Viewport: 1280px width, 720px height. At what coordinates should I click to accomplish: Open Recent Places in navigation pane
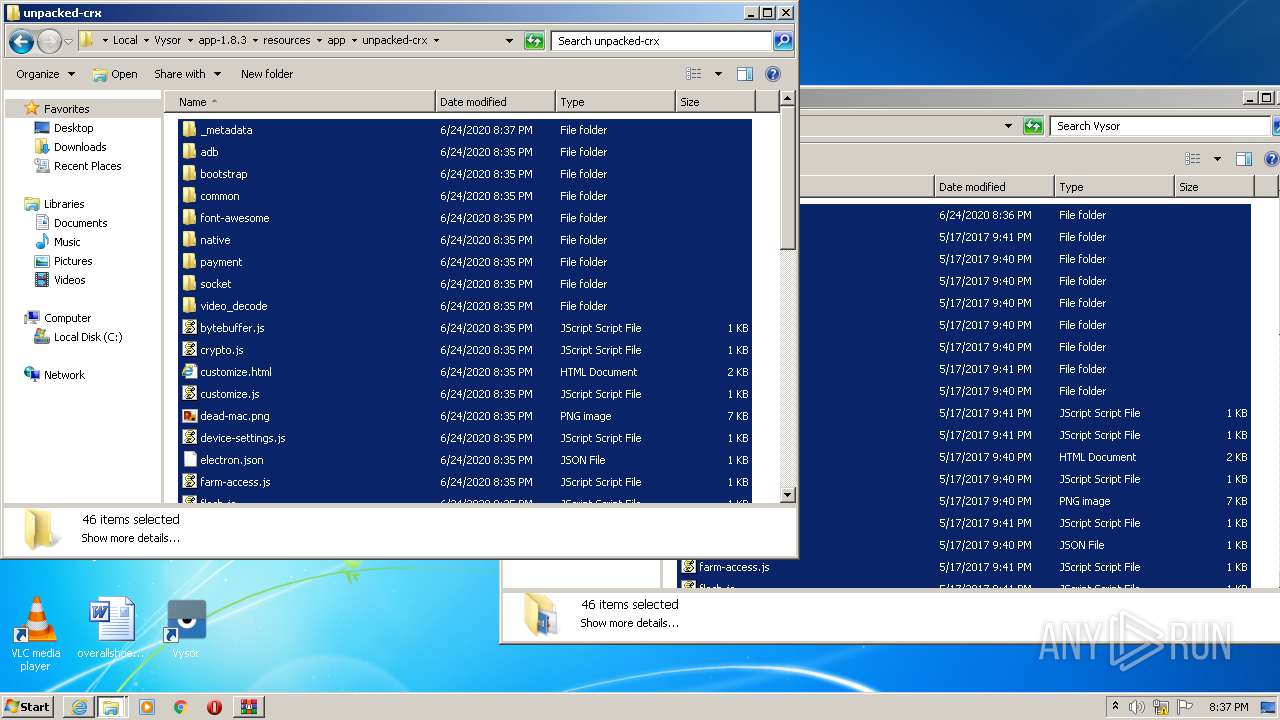point(87,166)
